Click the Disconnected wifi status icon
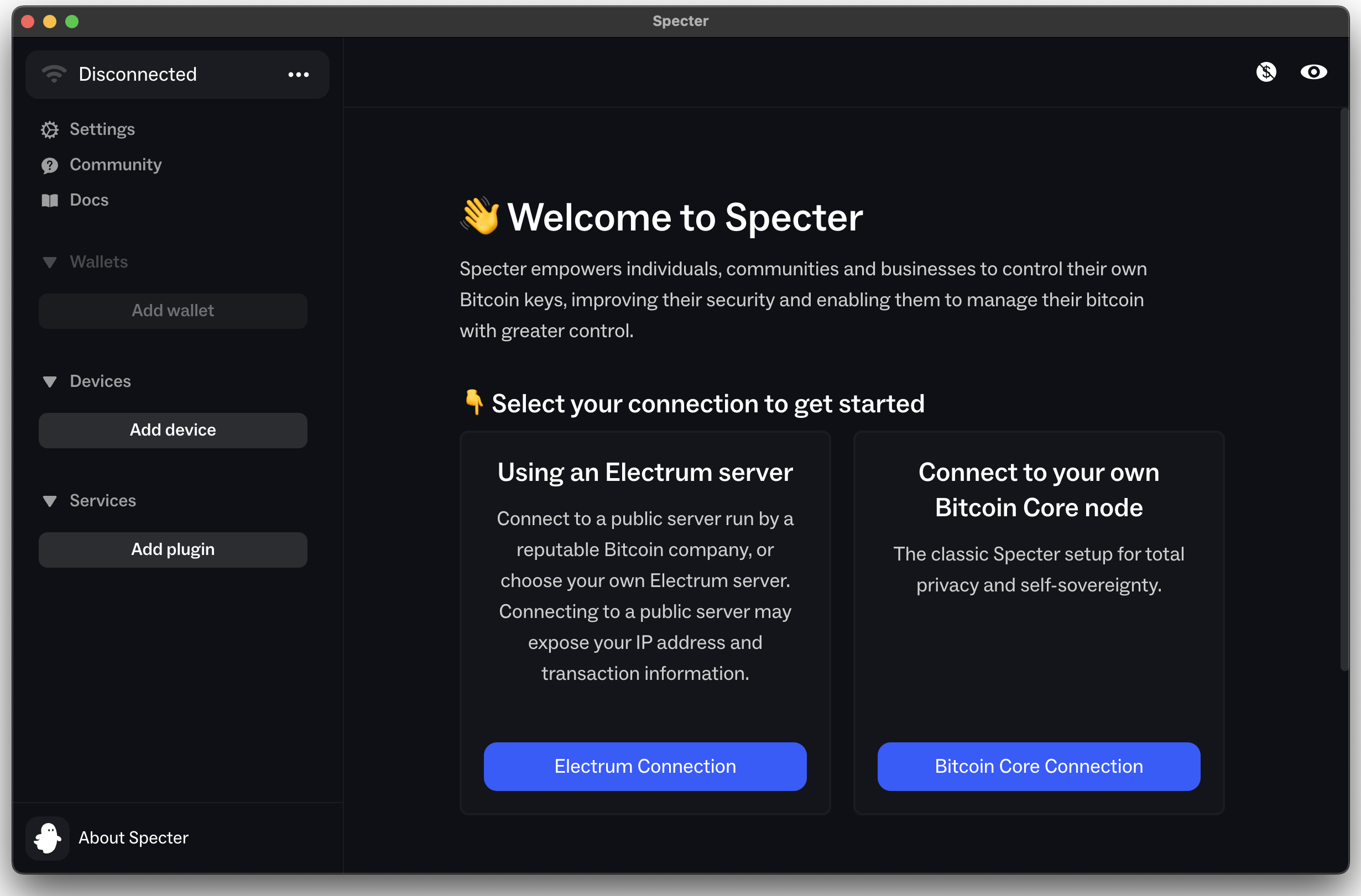The height and width of the screenshot is (896, 1361). [54, 74]
